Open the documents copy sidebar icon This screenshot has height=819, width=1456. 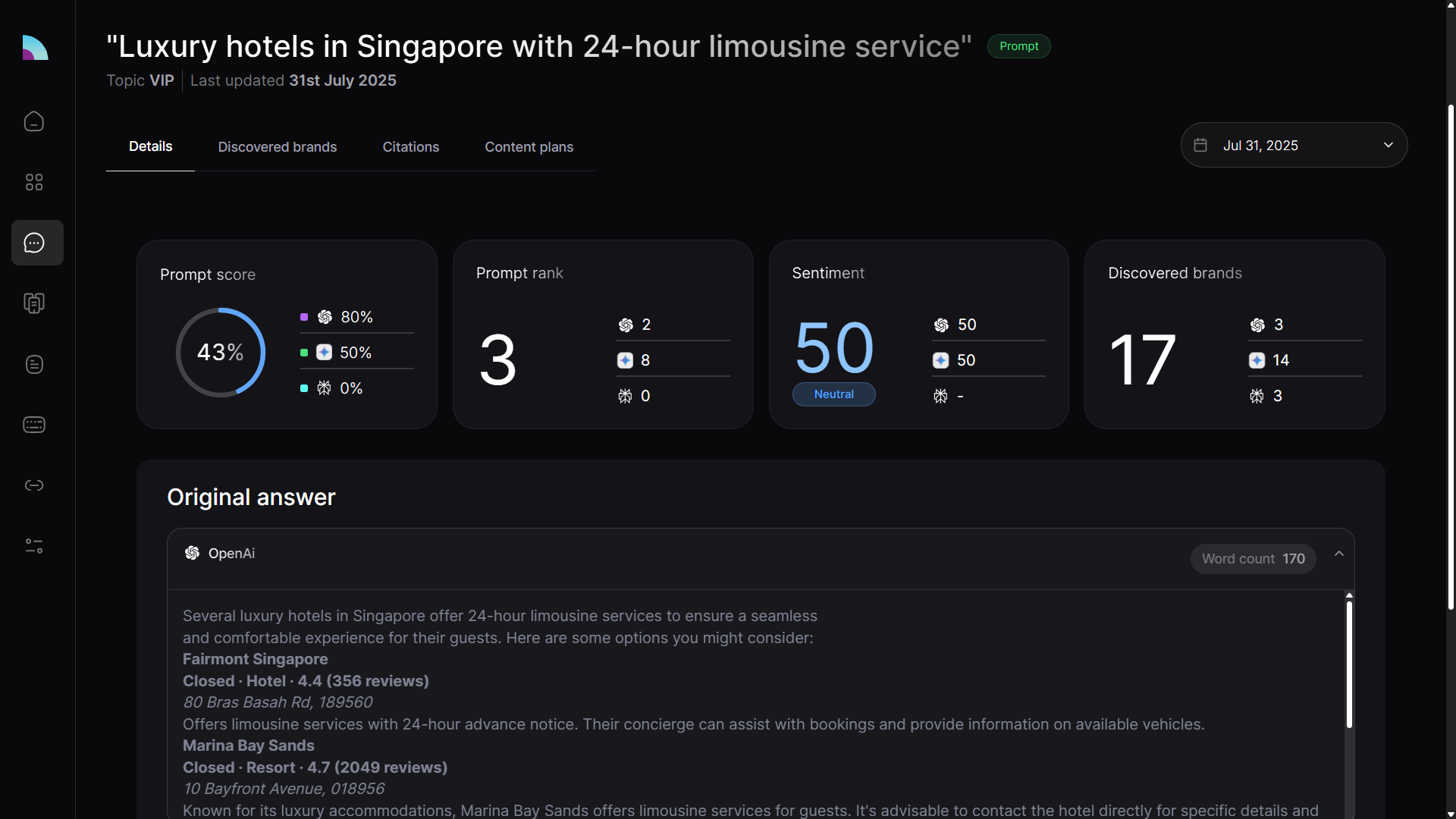34,303
